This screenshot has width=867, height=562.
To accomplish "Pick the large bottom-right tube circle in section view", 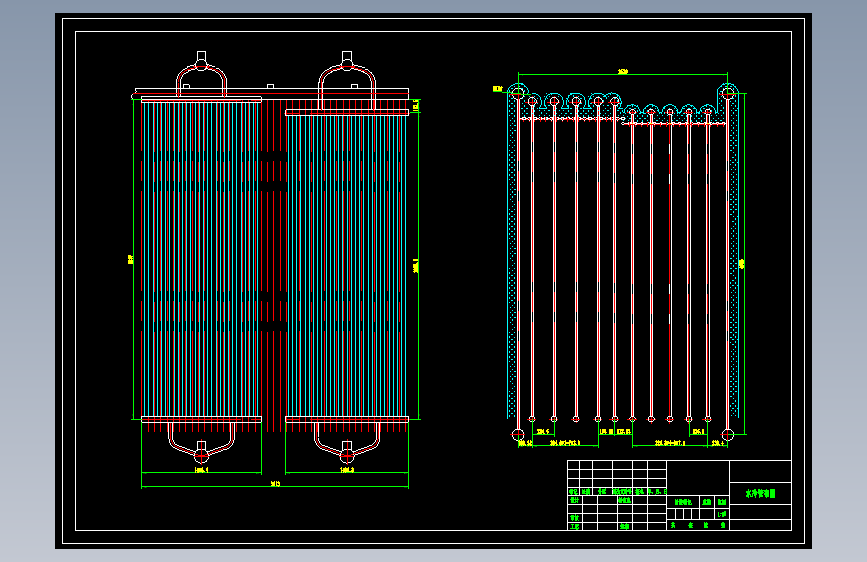I will pos(728,435).
